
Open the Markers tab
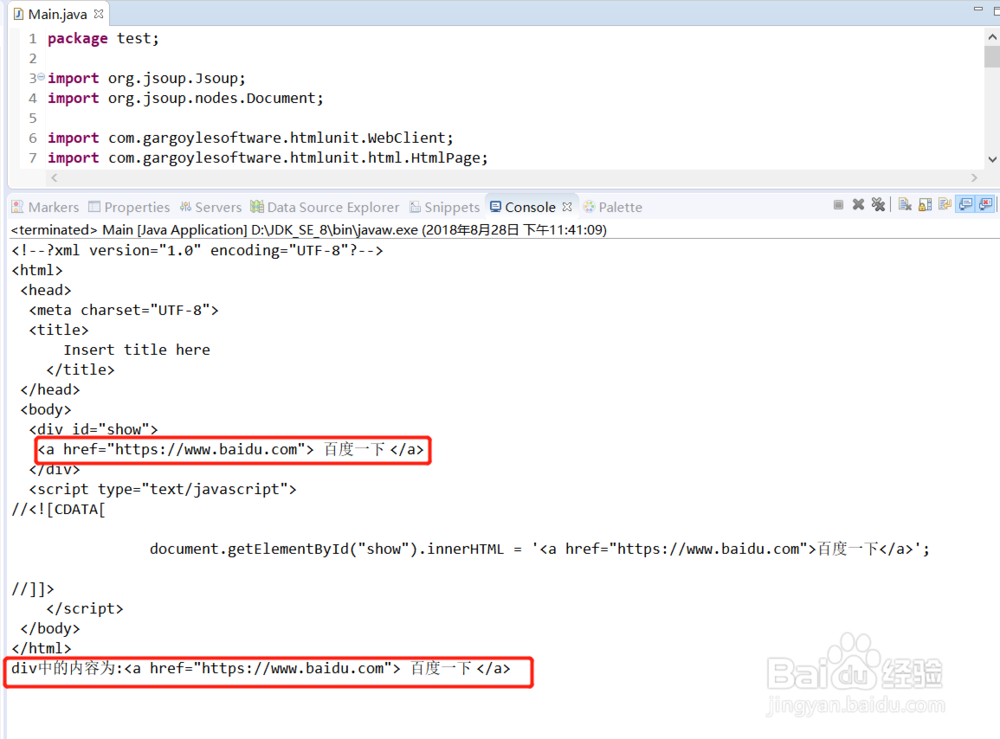pyautogui.click(x=45, y=207)
